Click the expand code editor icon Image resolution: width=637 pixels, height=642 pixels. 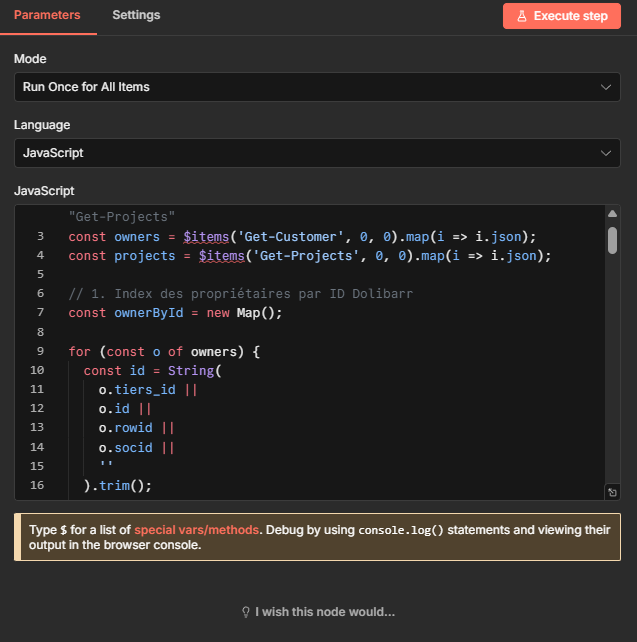[x=612, y=492]
